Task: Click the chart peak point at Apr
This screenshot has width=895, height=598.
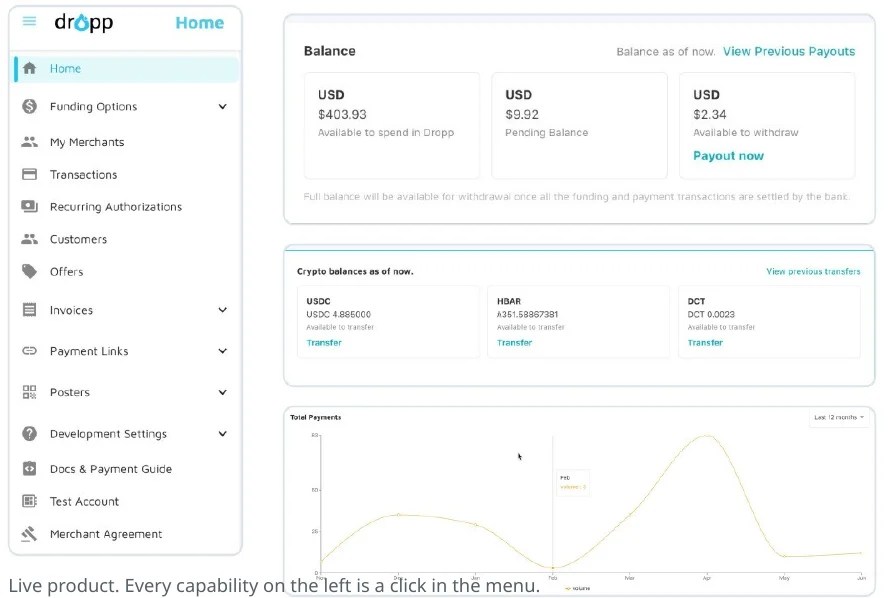Action: [707, 436]
